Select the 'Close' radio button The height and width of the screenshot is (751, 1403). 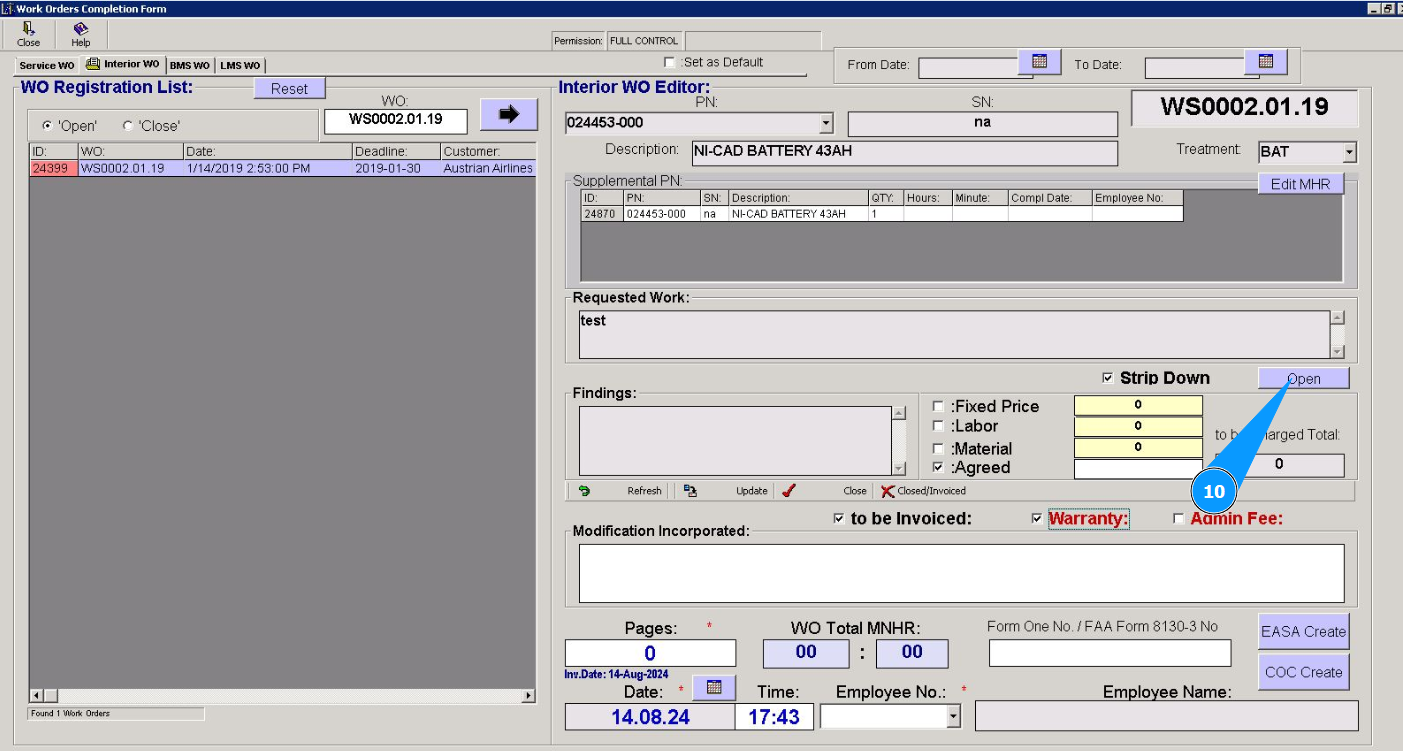[x=128, y=126]
